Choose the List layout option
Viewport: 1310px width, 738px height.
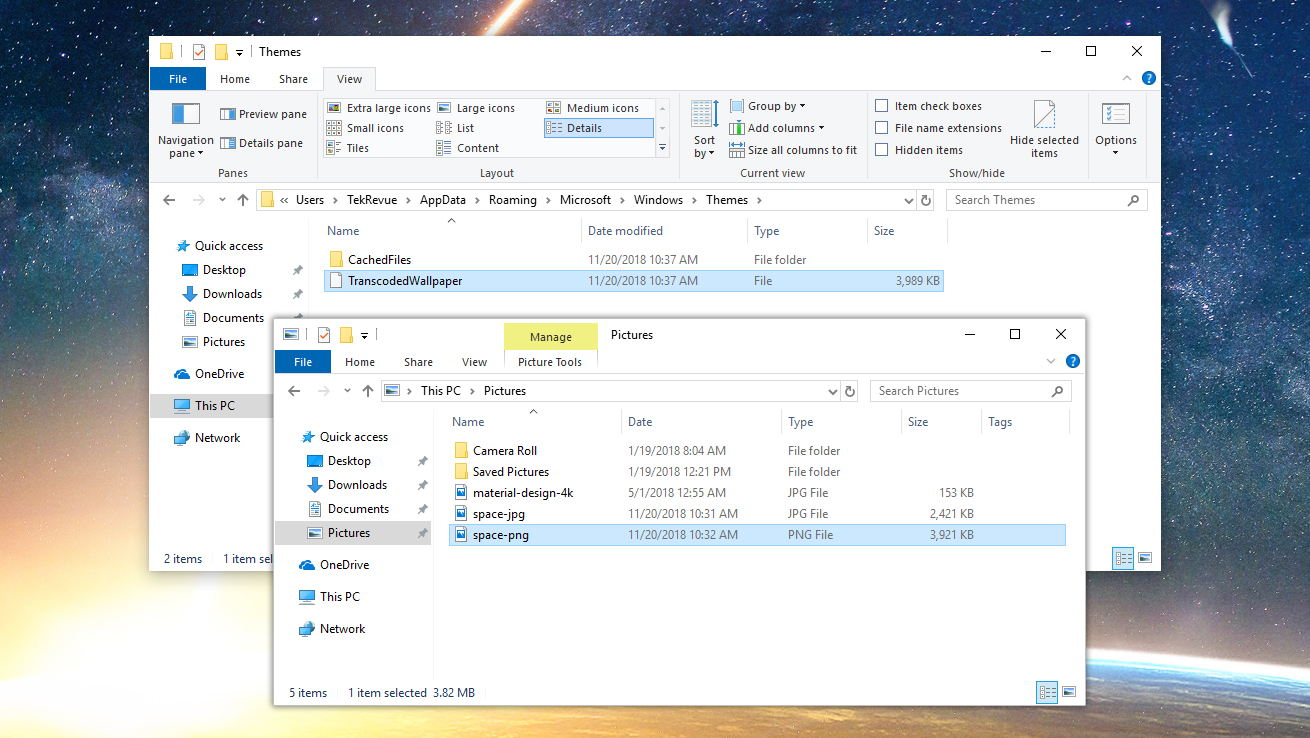456,128
